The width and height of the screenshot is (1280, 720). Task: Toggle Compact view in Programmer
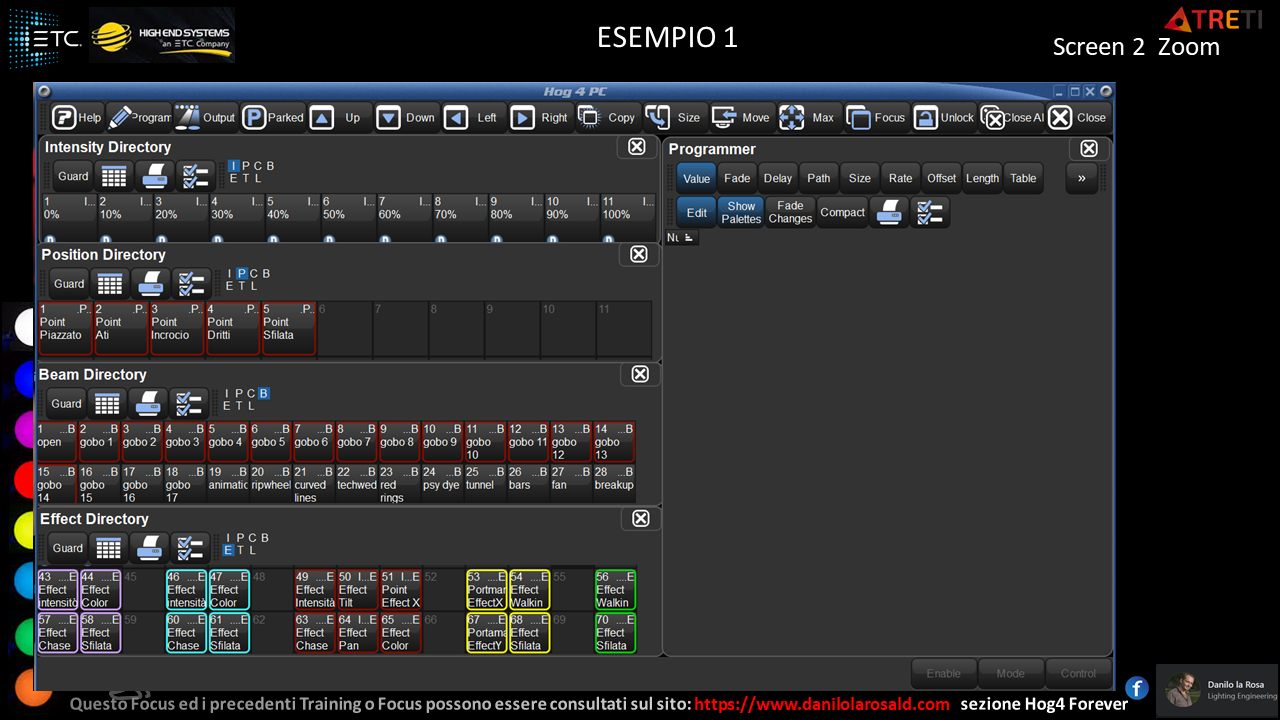pyautogui.click(x=842, y=212)
